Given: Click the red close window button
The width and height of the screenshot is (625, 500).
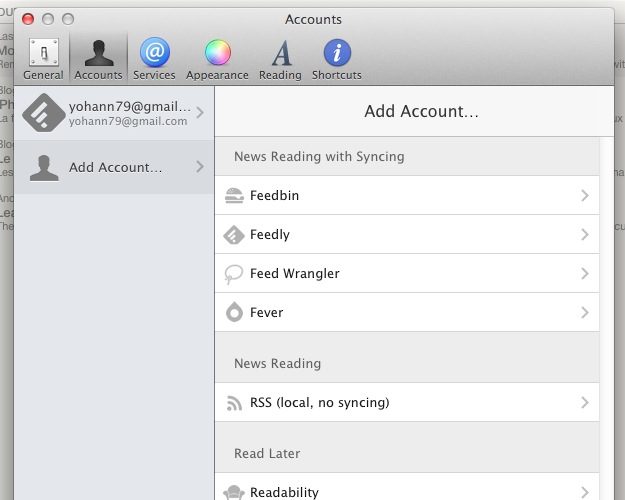Looking at the screenshot, I should coord(28,19).
